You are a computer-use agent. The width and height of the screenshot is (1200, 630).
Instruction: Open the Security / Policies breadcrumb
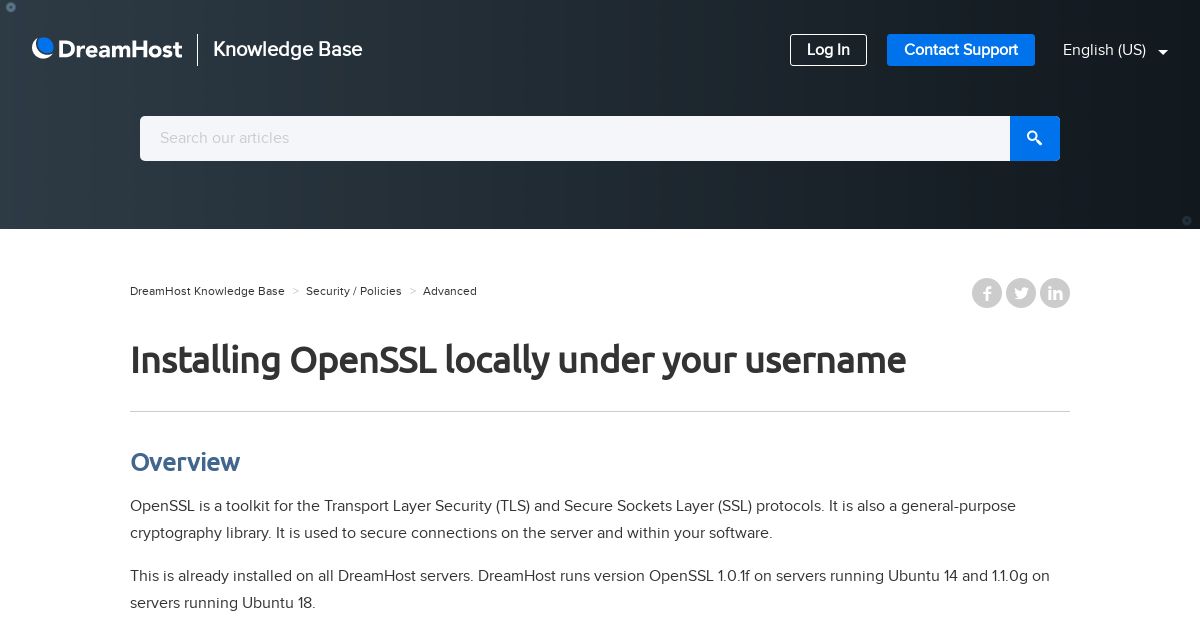353,291
